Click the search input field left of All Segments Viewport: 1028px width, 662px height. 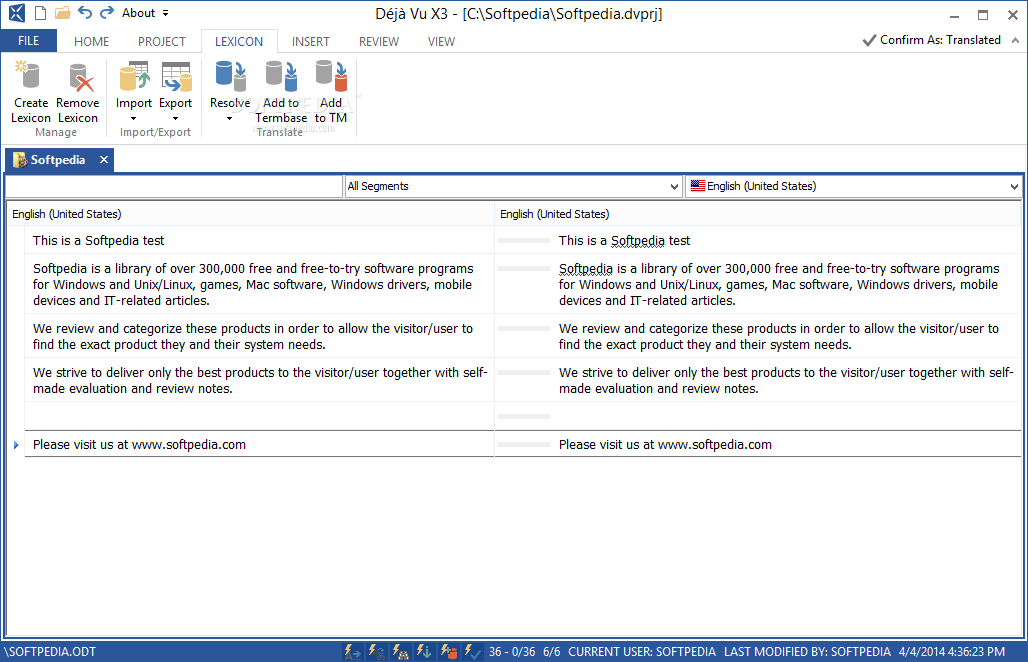(x=174, y=187)
